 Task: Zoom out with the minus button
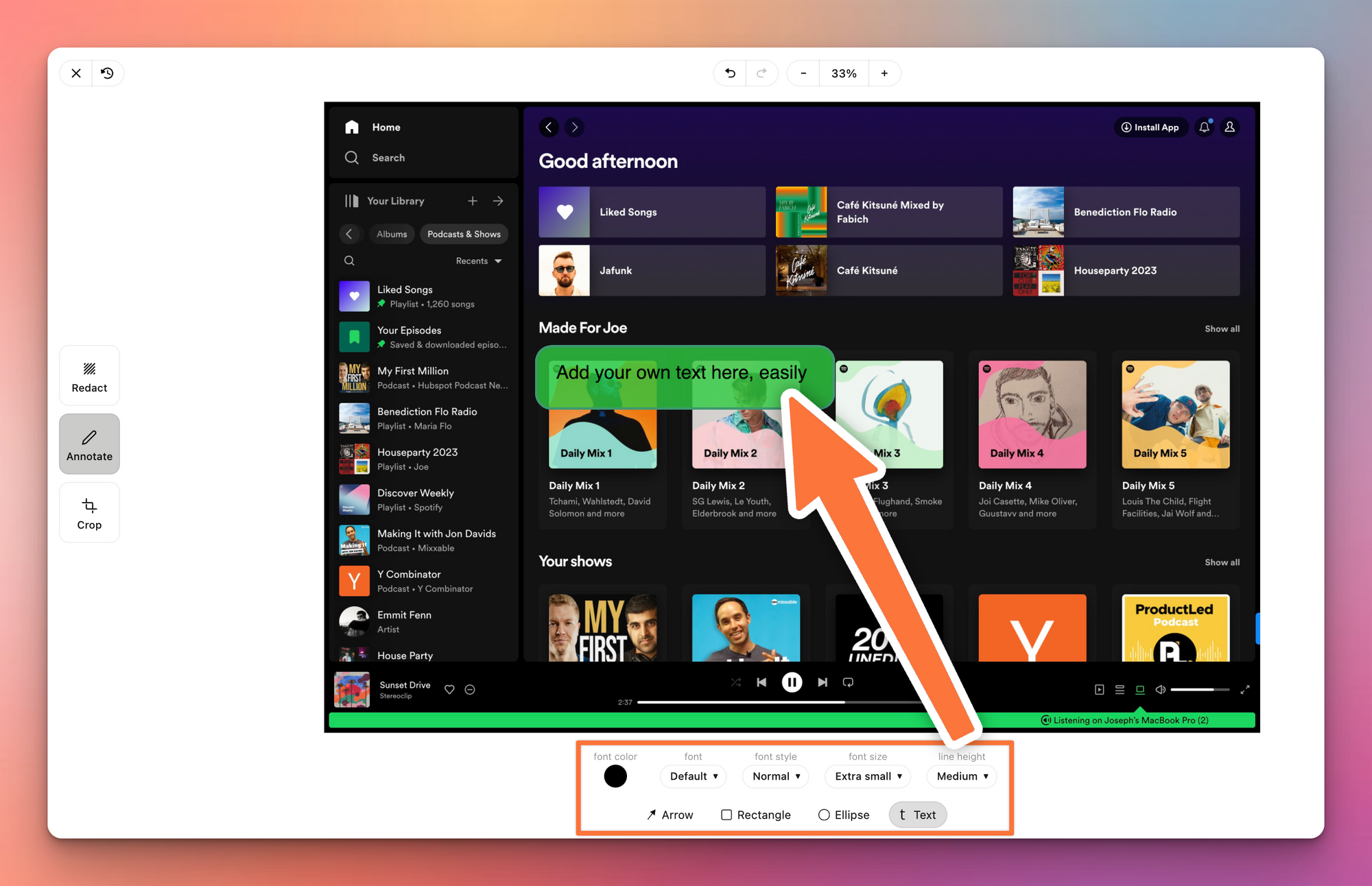tap(803, 73)
